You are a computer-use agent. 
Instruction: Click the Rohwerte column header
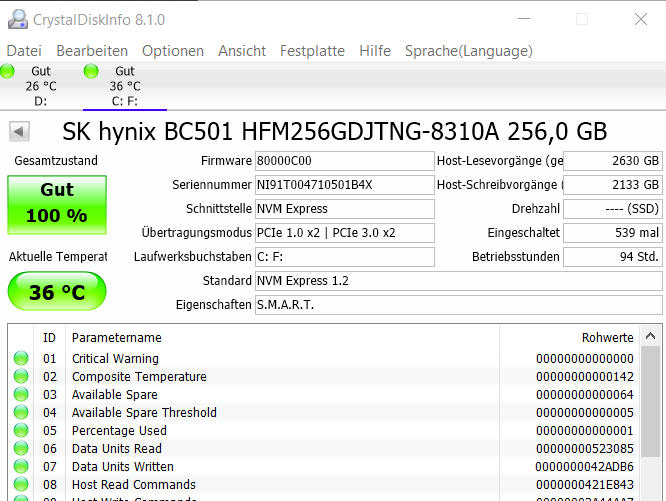pos(570,338)
